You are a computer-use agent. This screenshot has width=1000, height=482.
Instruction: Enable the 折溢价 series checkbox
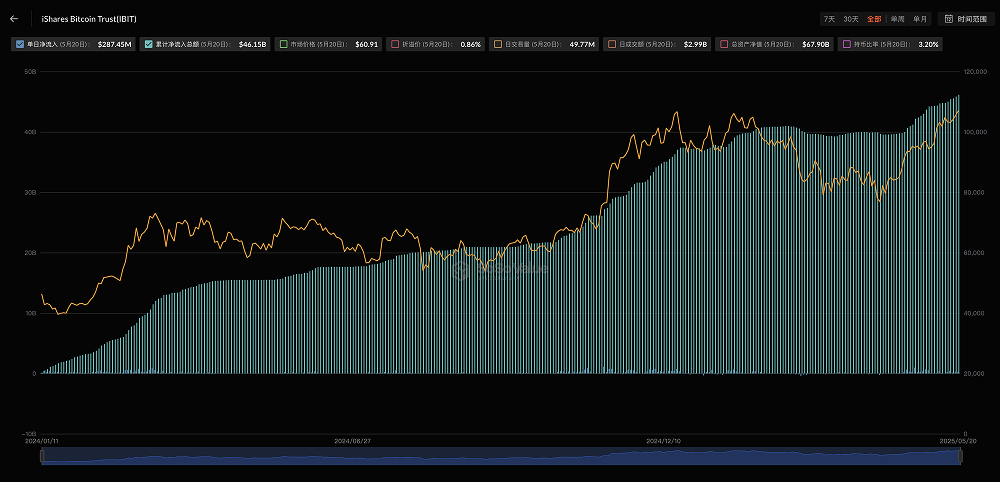point(395,45)
